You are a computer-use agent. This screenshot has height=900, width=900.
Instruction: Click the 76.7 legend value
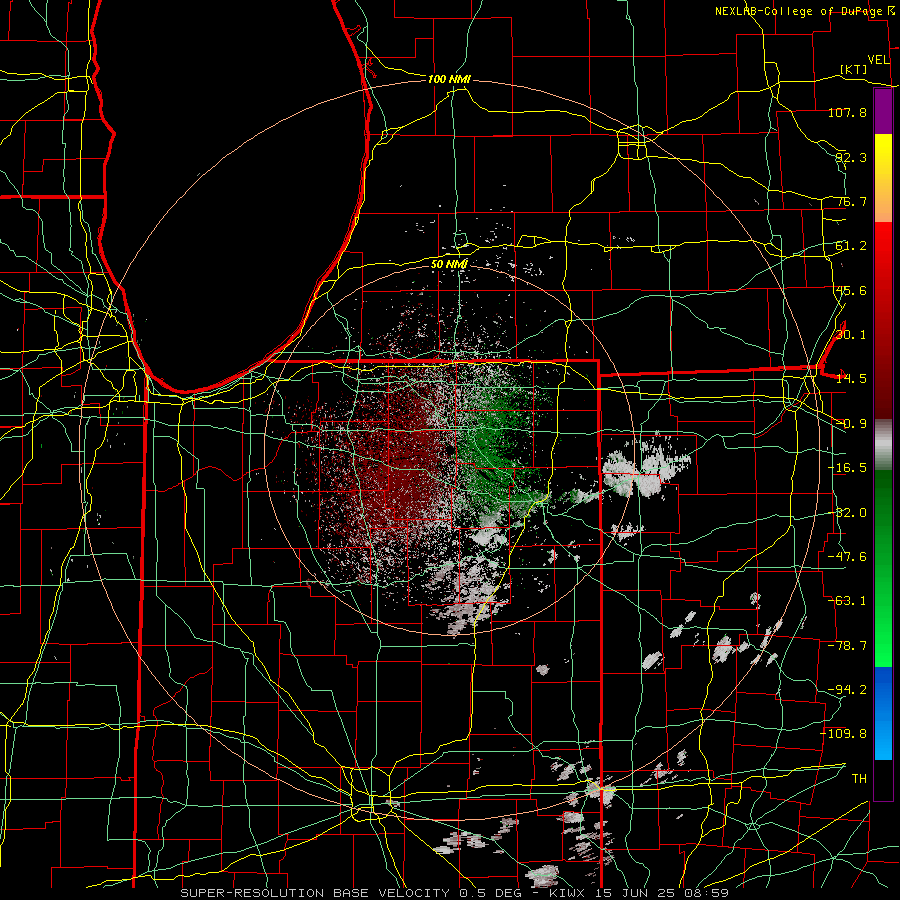pos(851,201)
